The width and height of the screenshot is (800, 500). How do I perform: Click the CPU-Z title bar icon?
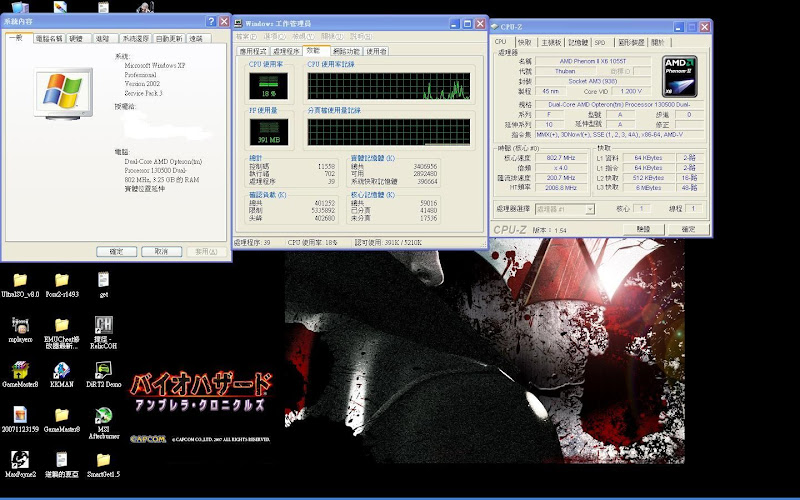[494, 27]
